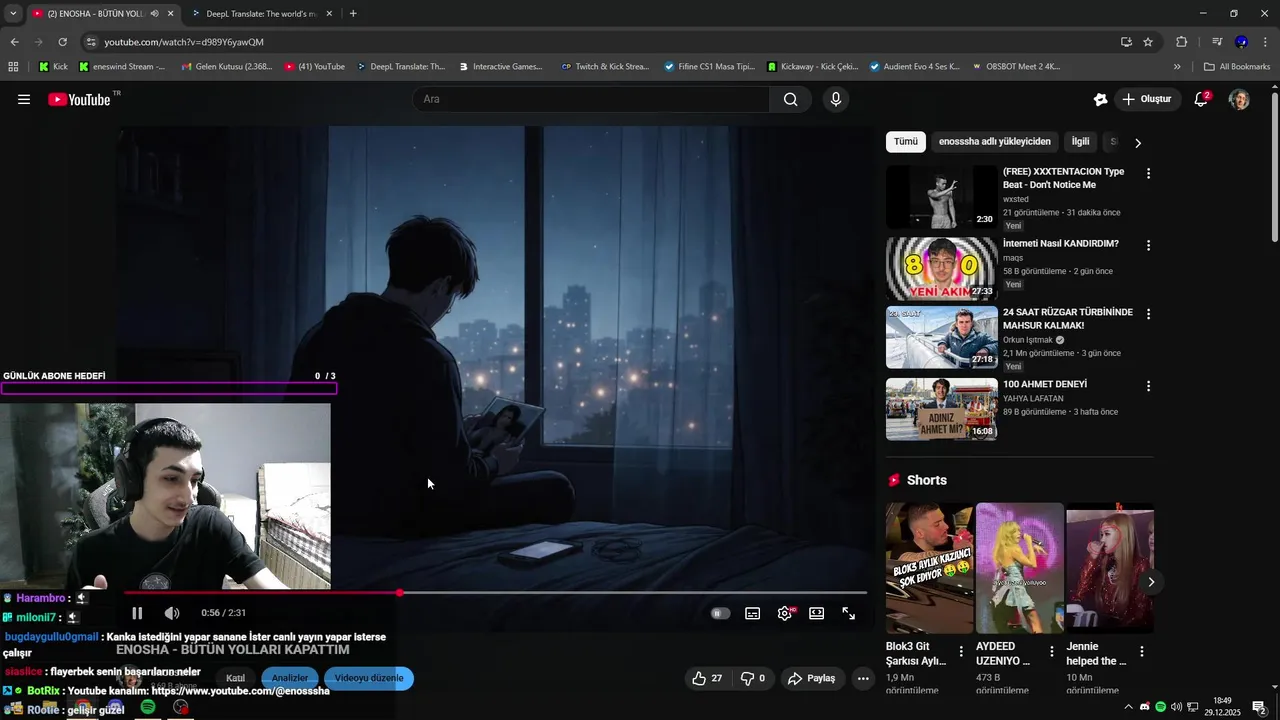1280x720 pixels.
Task: Open the XXXTENTACION Type Beat thumbnail
Action: (x=941, y=197)
